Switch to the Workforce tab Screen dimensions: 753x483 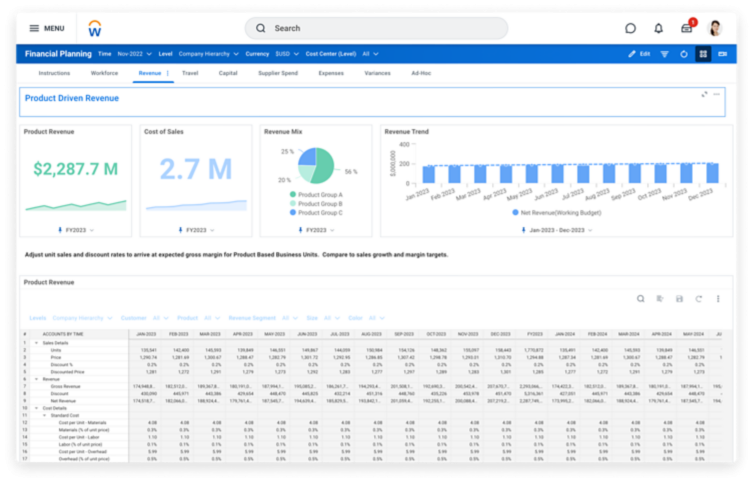[104, 73]
